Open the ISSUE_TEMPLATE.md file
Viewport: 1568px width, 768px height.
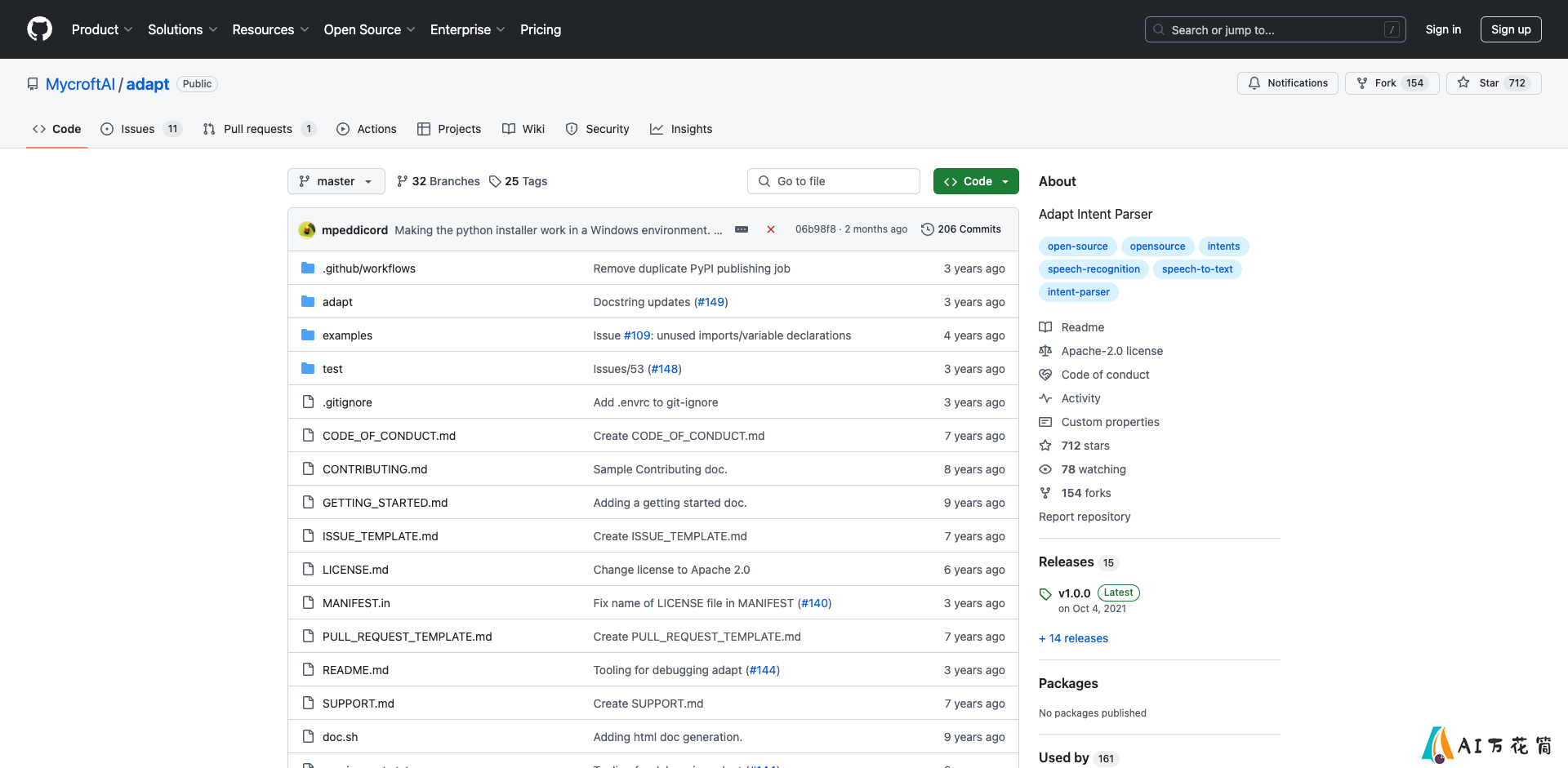tap(380, 536)
